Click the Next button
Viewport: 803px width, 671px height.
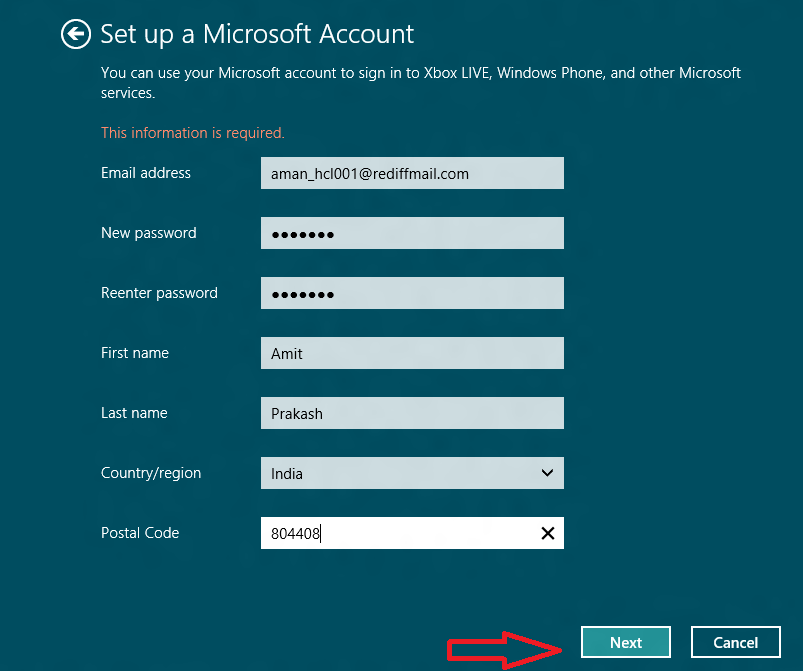tap(626, 642)
